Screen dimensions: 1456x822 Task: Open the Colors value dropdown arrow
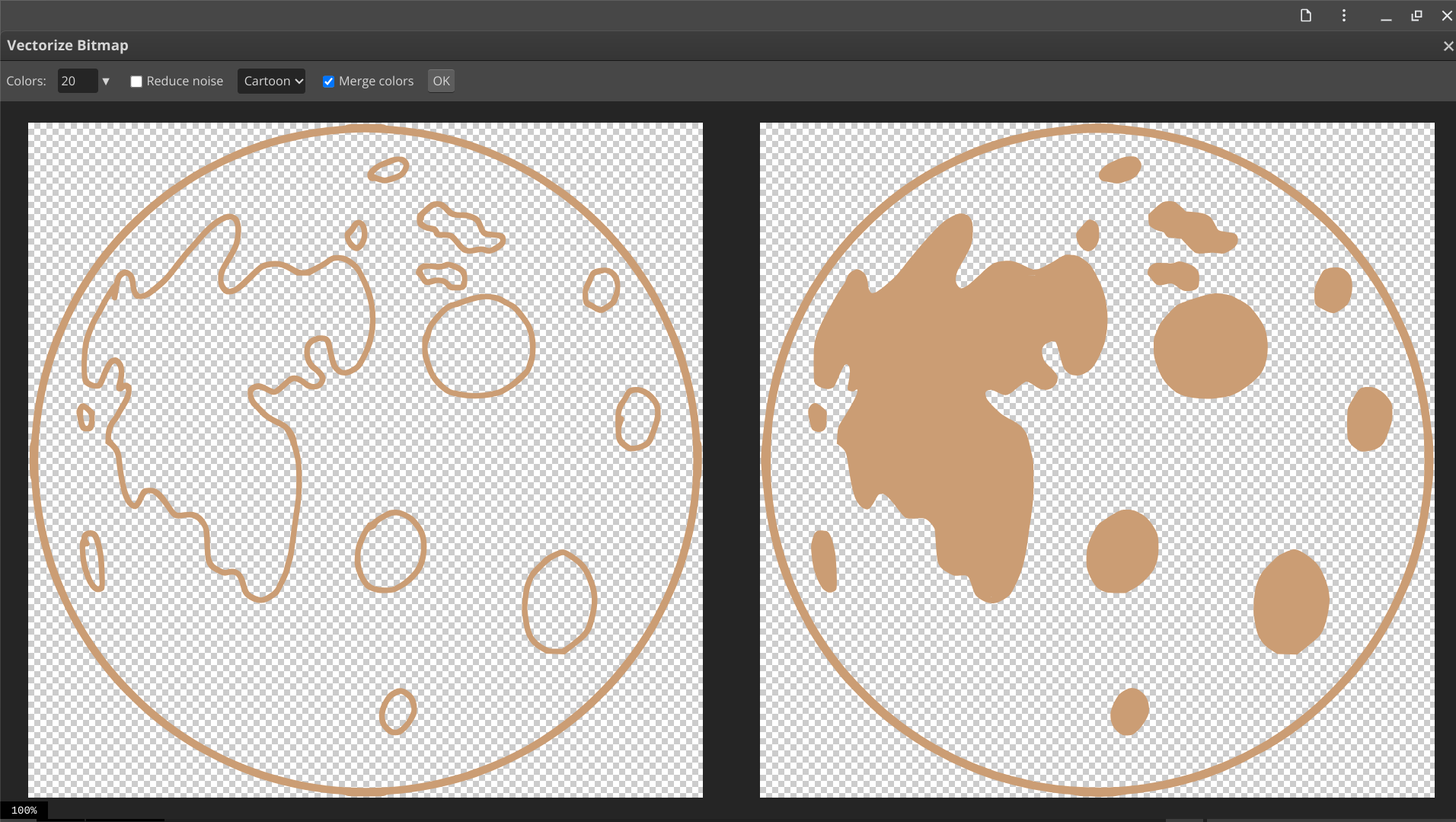[x=106, y=81]
